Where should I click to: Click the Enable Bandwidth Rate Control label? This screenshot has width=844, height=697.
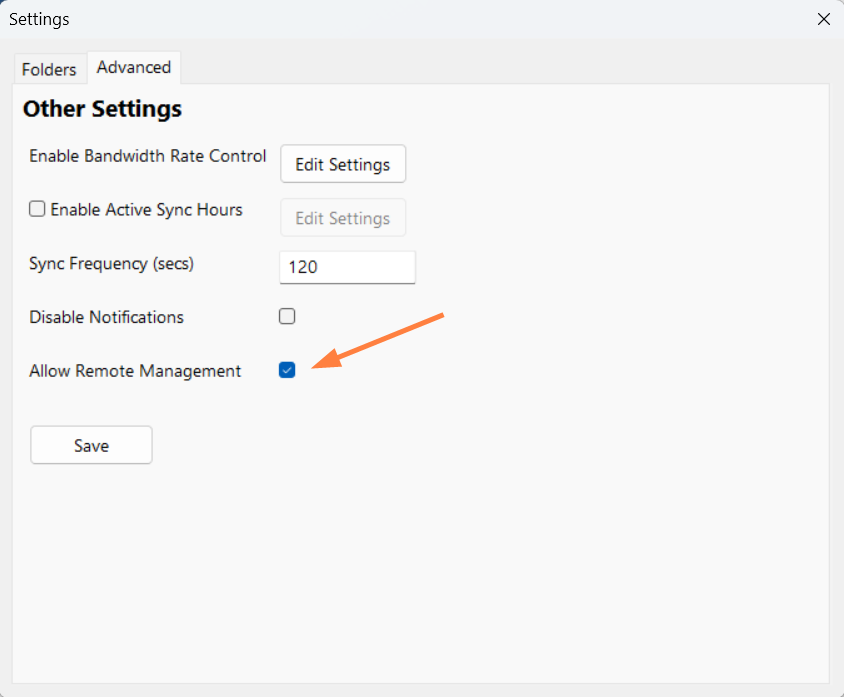click(x=148, y=156)
